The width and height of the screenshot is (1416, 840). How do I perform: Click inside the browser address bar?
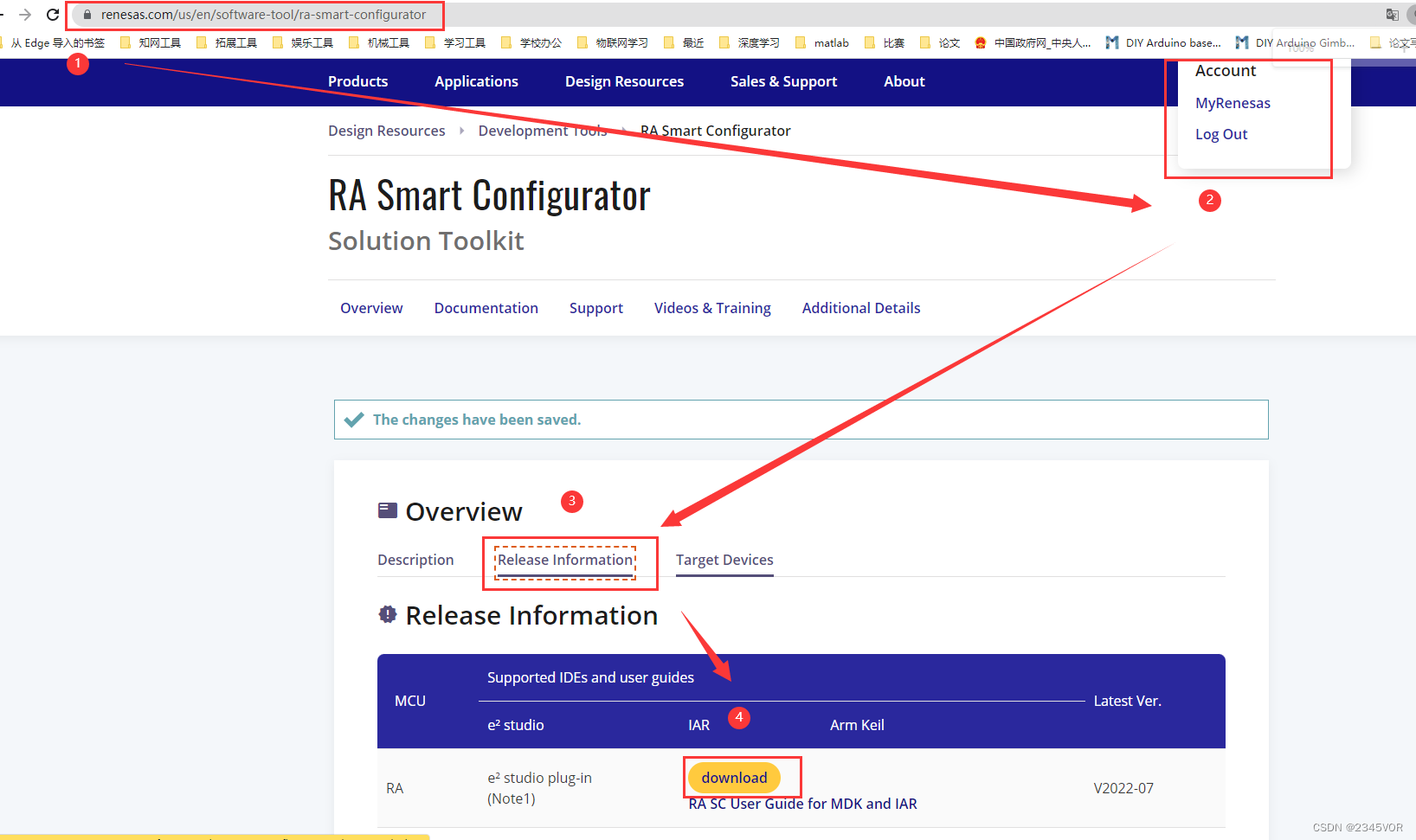[260, 15]
